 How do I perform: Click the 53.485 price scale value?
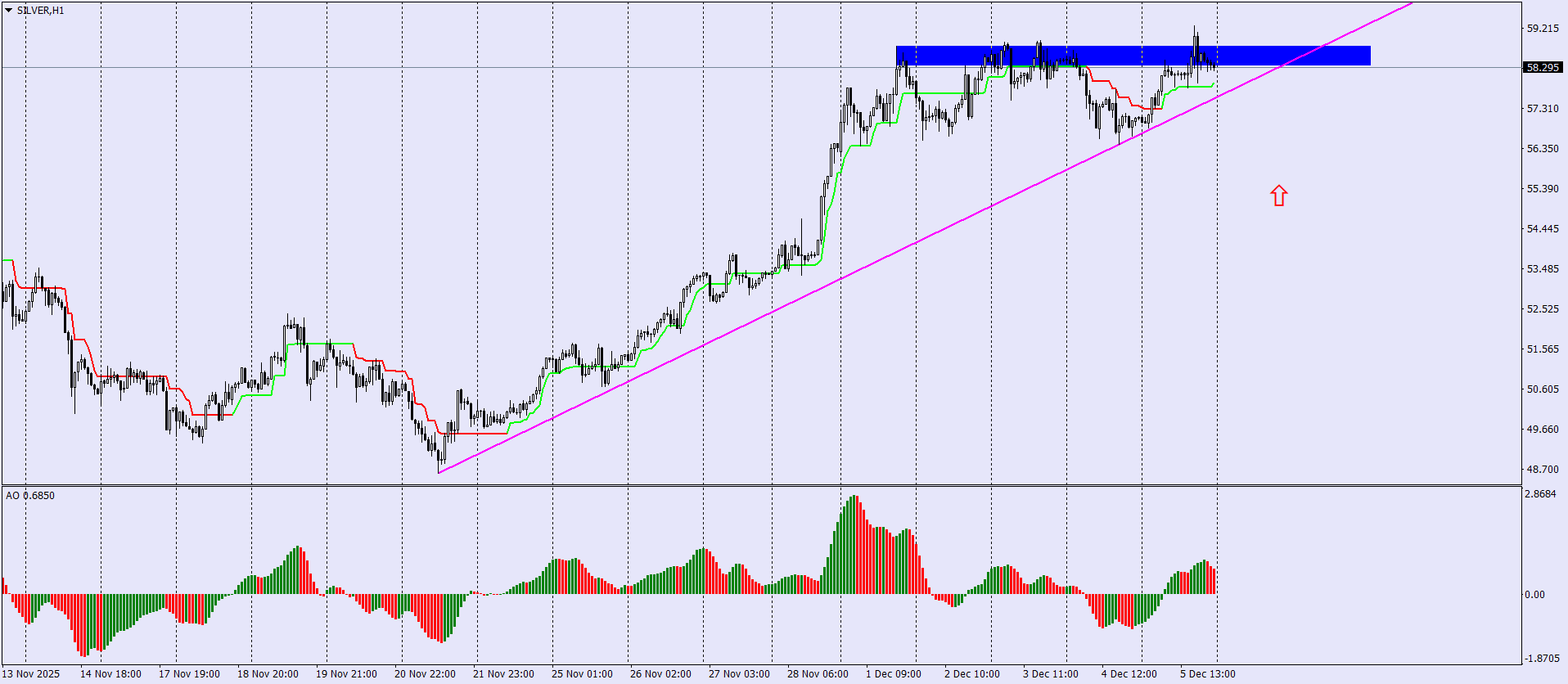(x=1543, y=269)
